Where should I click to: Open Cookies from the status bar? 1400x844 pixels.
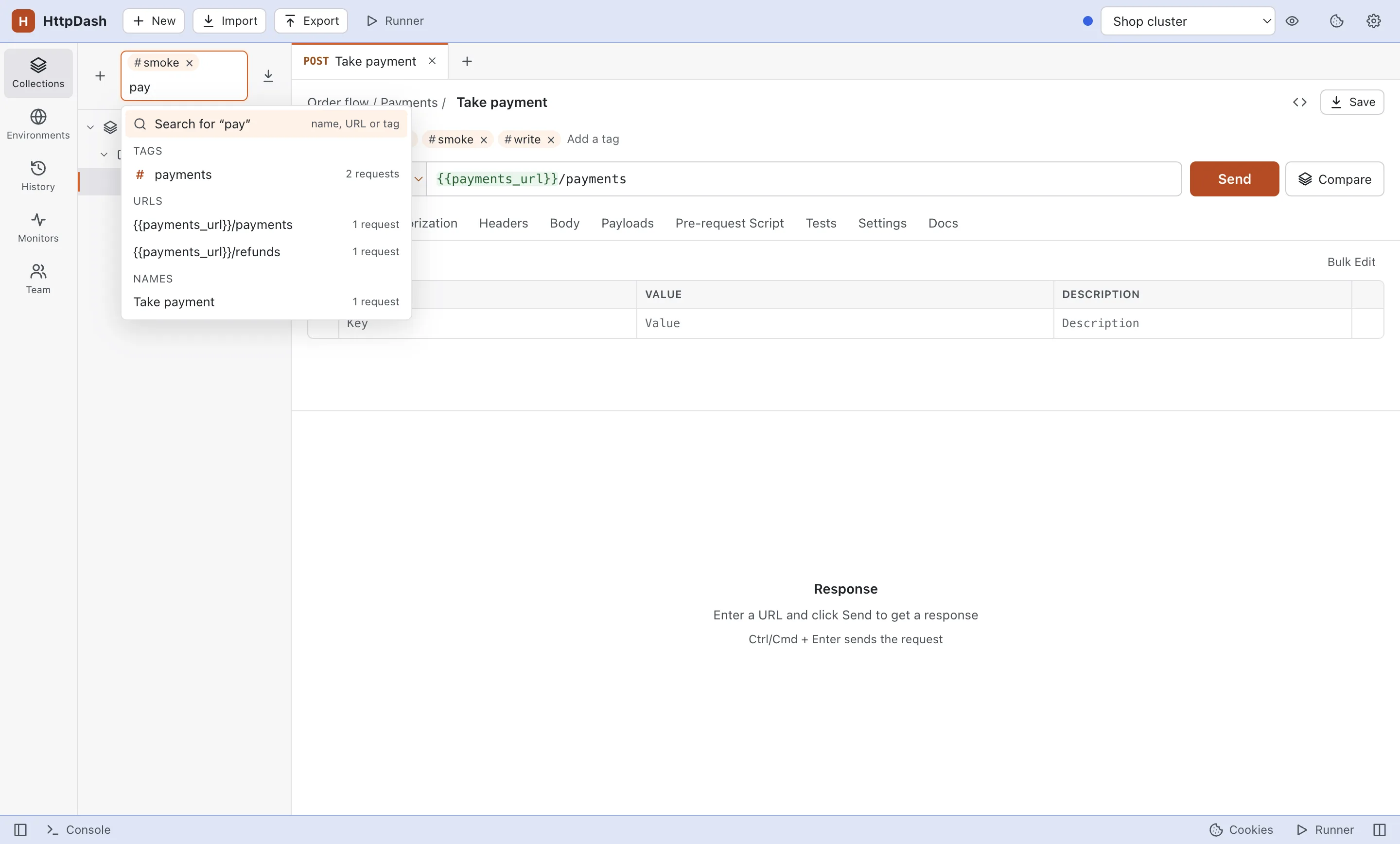point(1241,830)
